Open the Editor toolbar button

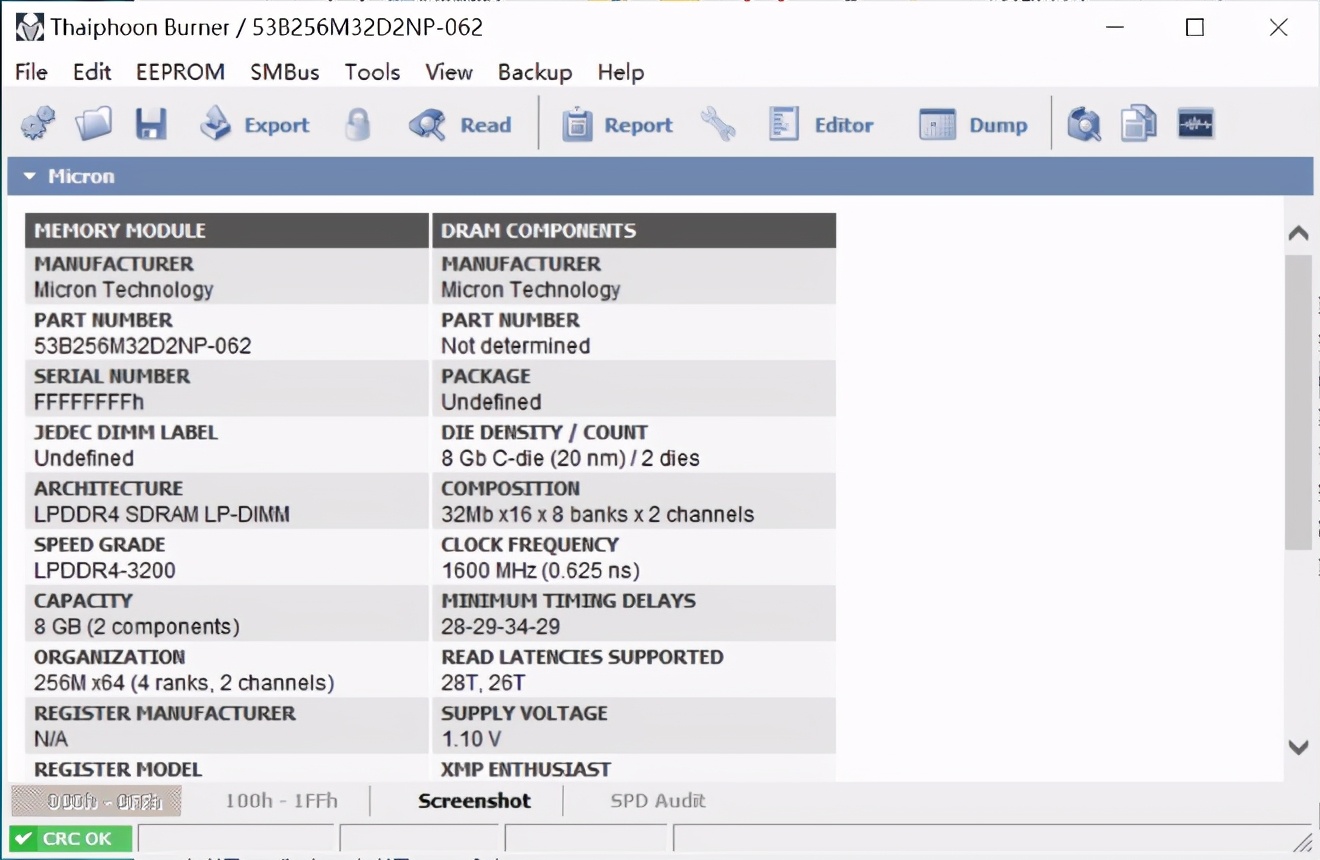[x=821, y=125]
